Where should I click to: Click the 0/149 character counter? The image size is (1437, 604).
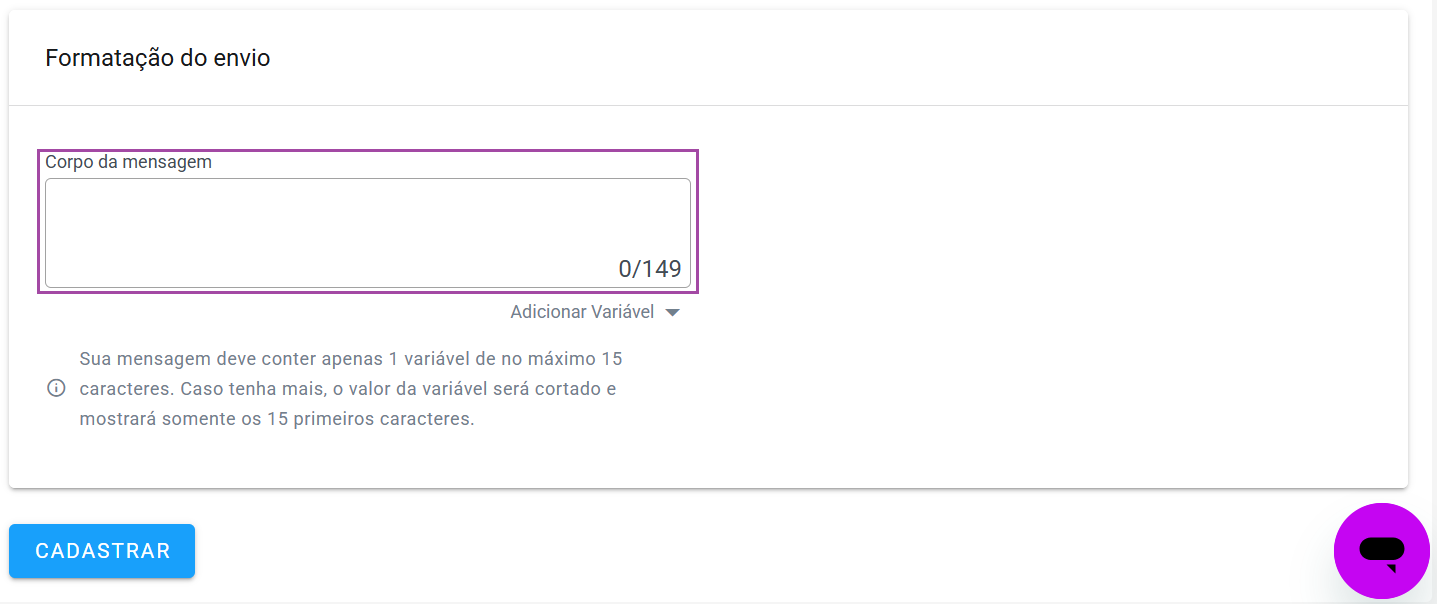(x=649, y=268)
